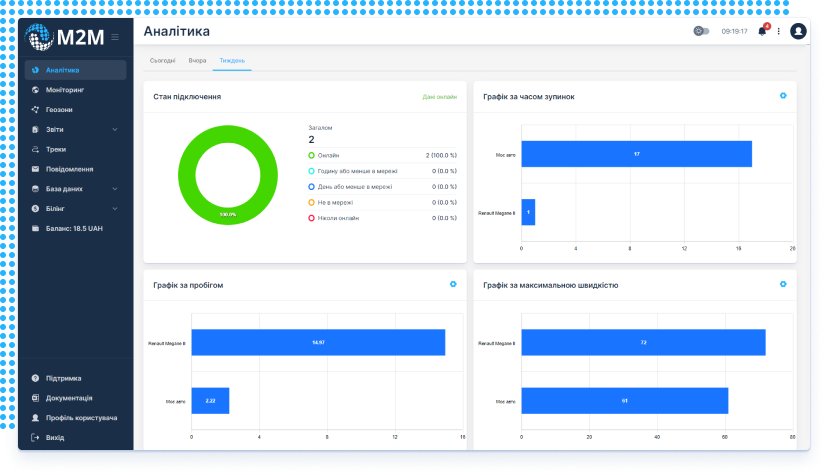Open the notifications bell icon
The height and width of the screenshot is (475, 826).
[x=762, y=31]
